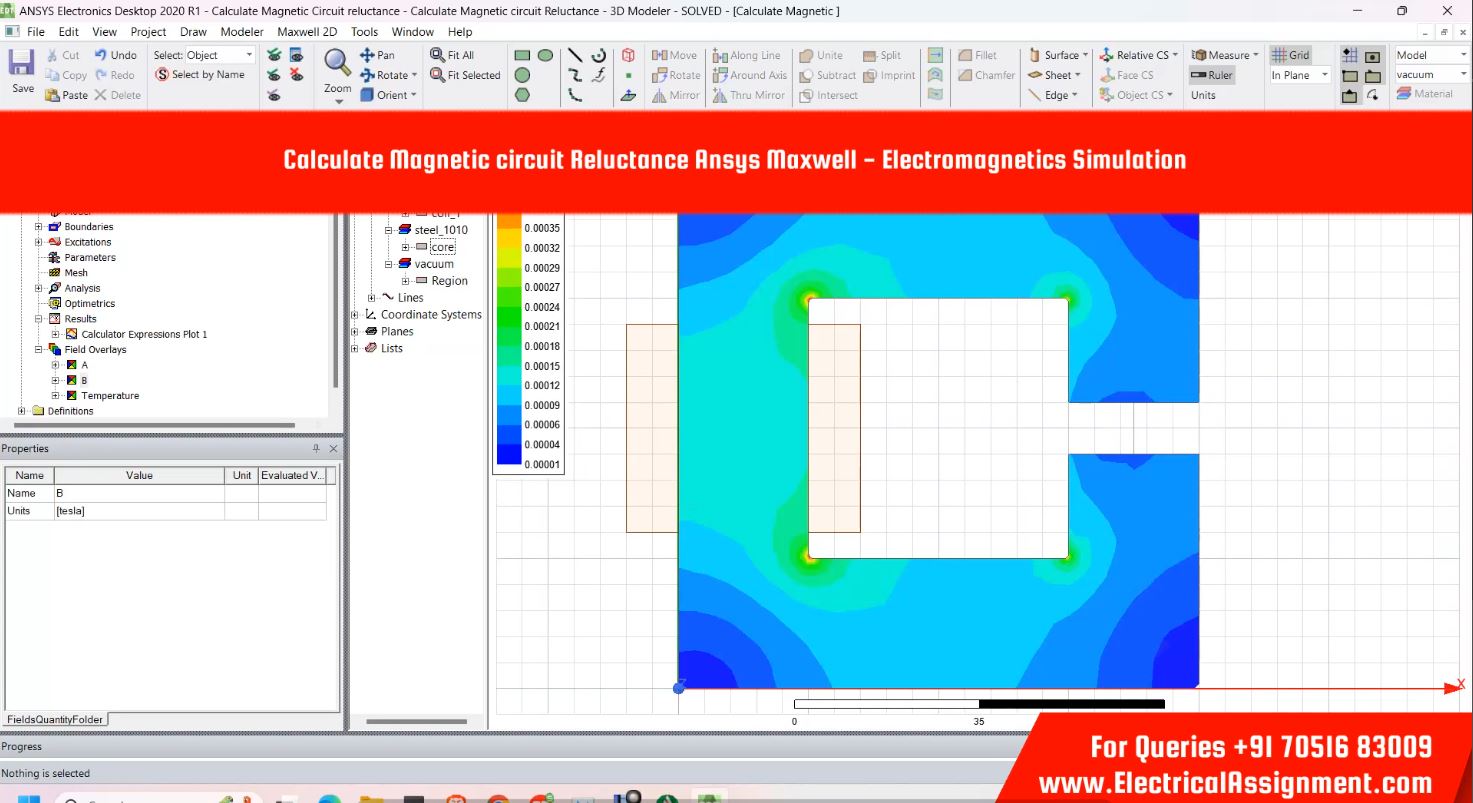Click the Select by Name icon

click(162, 75)
